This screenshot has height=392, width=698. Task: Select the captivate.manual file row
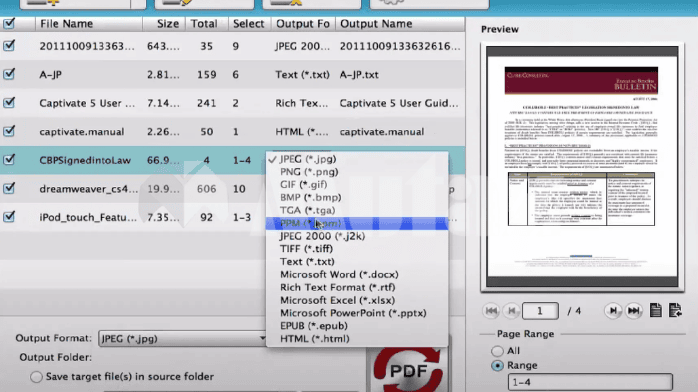coord(232,131)
